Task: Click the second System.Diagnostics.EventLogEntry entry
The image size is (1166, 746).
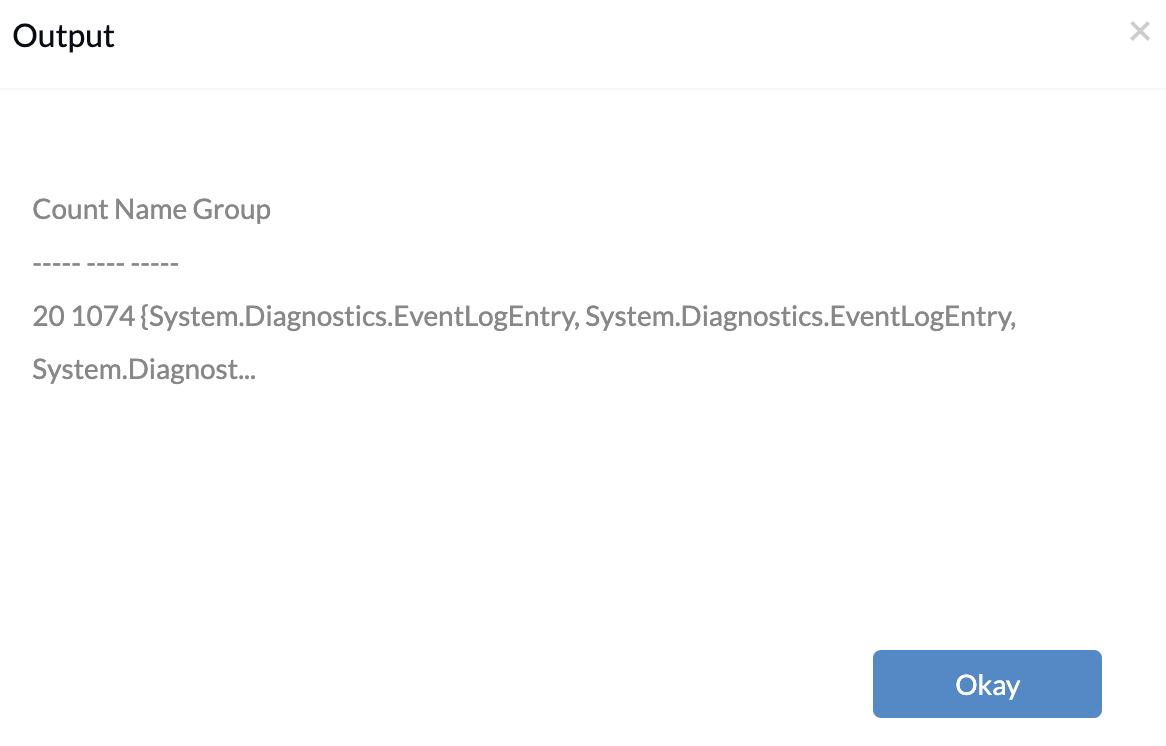Action: [x=796, y=317]
